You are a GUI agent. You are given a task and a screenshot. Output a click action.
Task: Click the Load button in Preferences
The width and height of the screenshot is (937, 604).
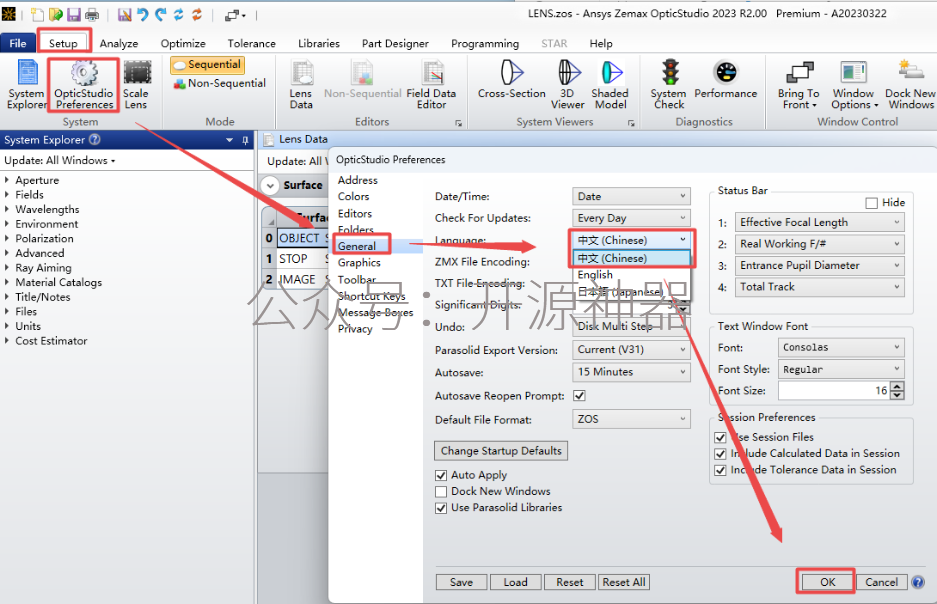click(x=515, y=582)
